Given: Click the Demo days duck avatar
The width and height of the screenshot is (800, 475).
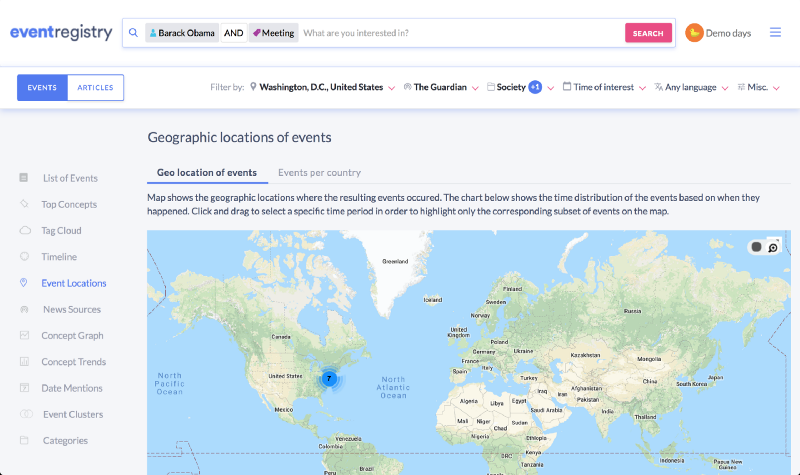Looking at the screenshot, I should pyautogui.click(x=694, y=33).
